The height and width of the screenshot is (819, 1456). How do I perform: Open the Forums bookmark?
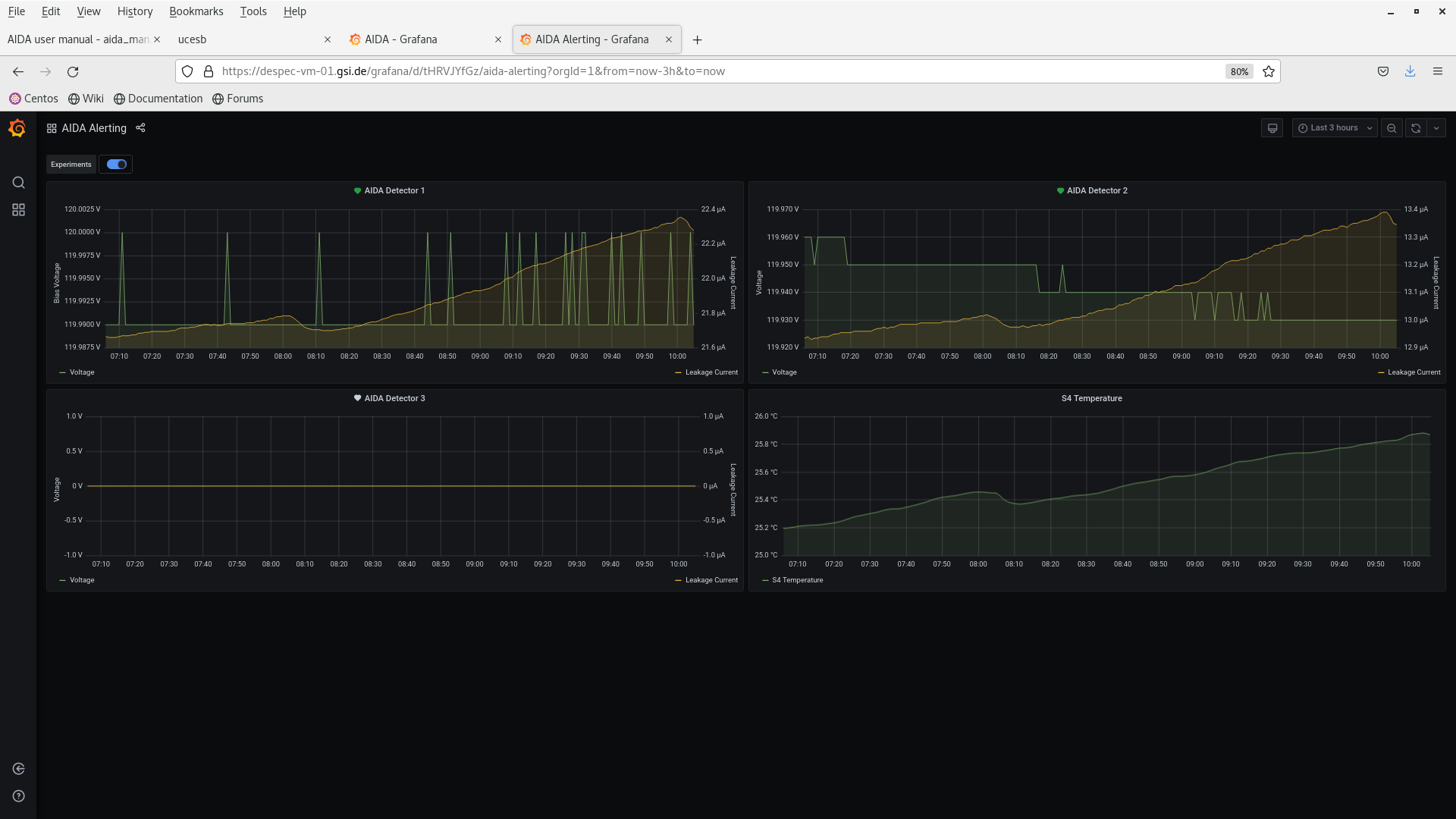(x=237, y=99)
